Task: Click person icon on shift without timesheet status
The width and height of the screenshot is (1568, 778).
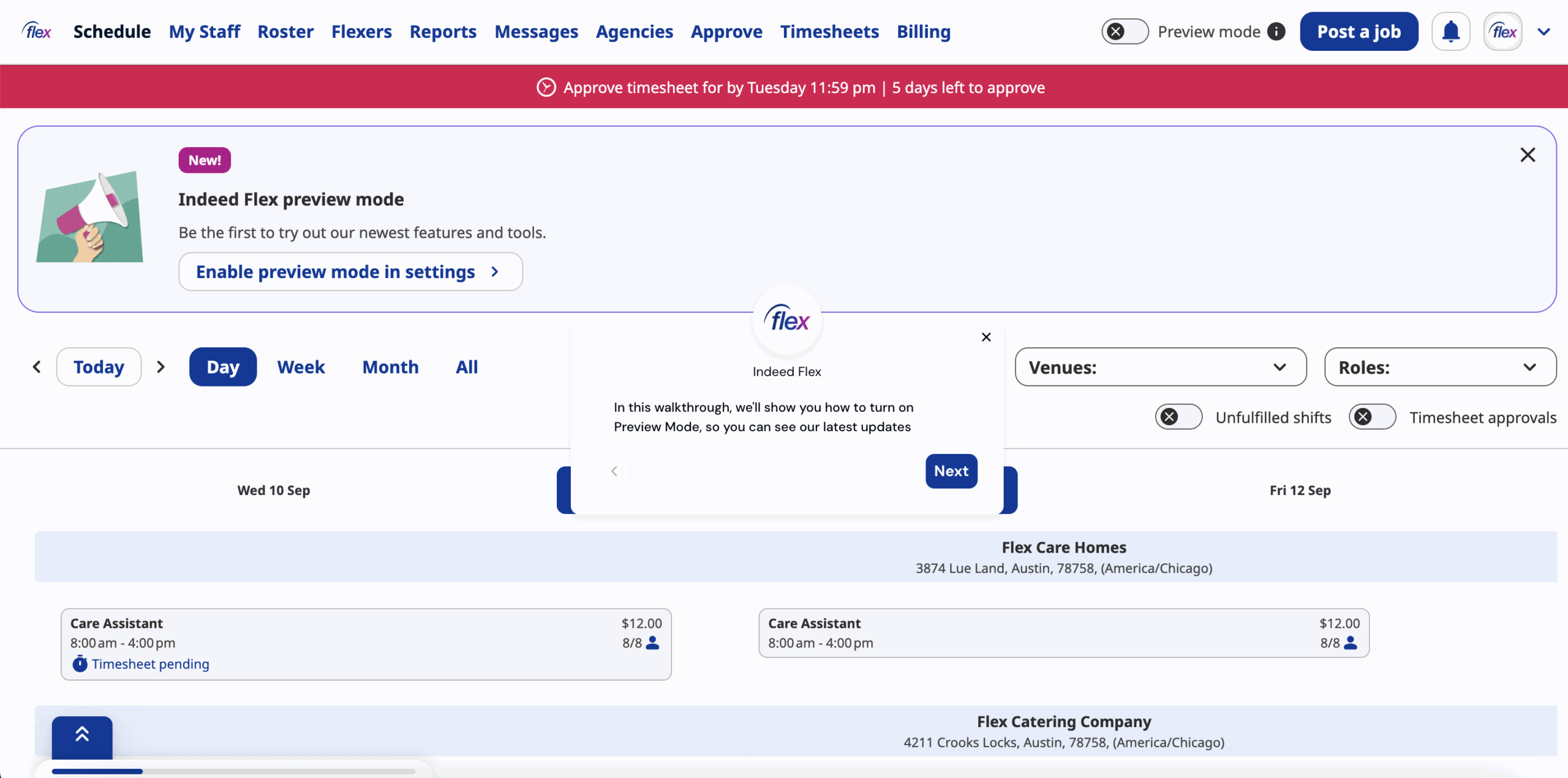Action: tap(1351, 643)
